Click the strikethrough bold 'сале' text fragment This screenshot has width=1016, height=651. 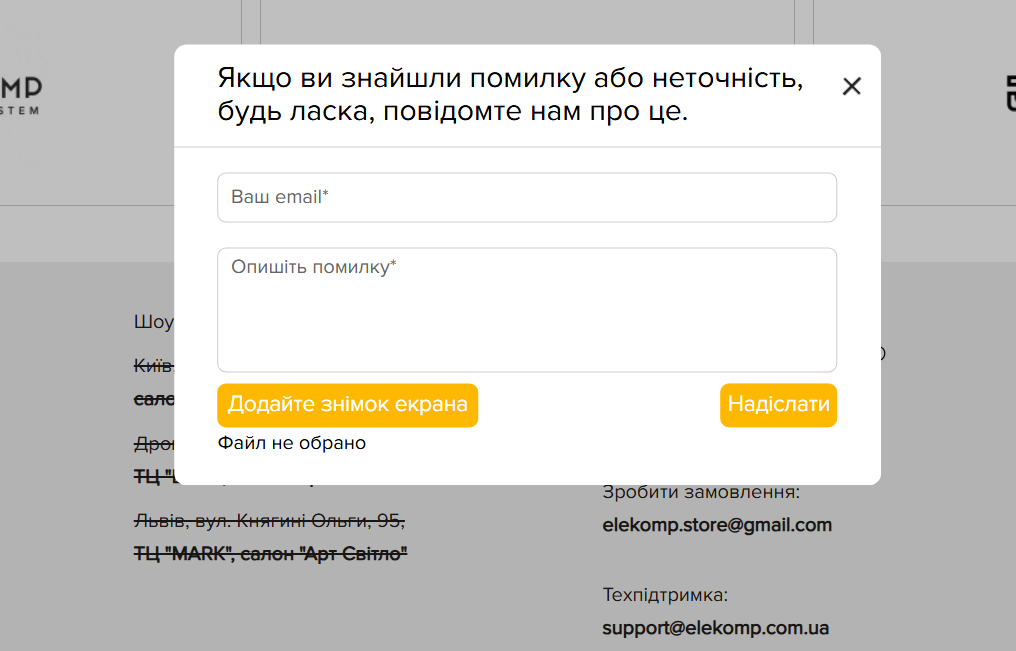pos(154,399)
